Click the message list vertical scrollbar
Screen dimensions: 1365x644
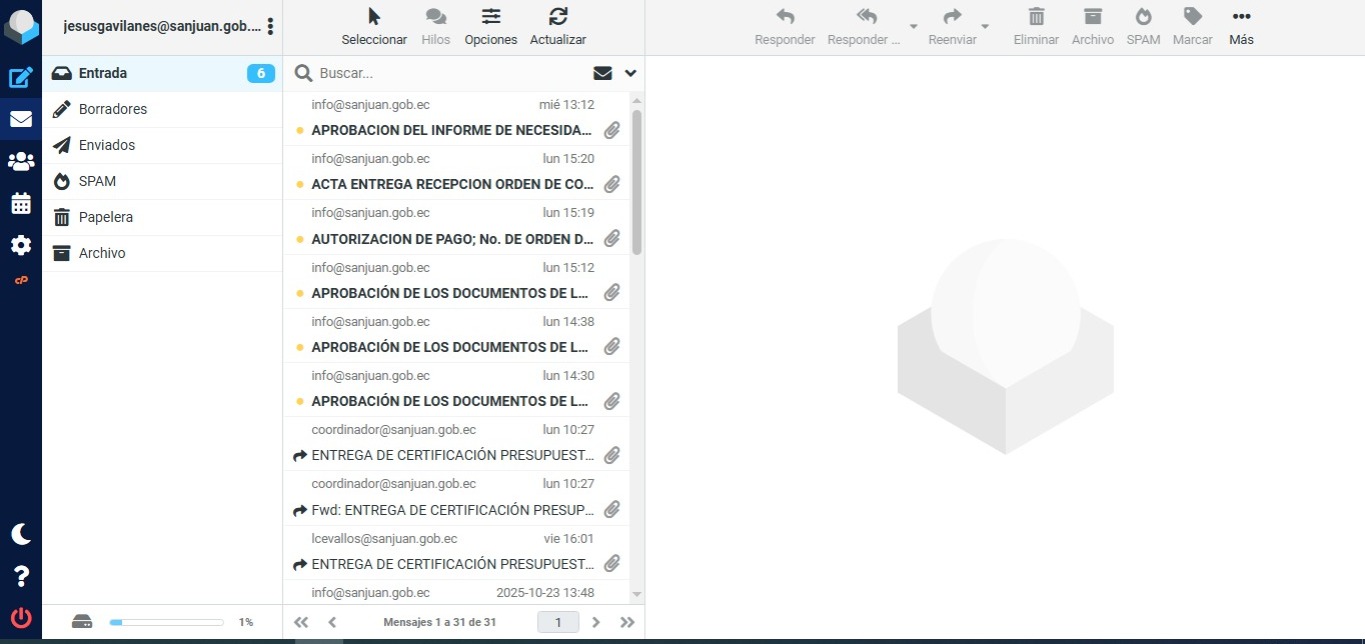[x=637, y=180]
